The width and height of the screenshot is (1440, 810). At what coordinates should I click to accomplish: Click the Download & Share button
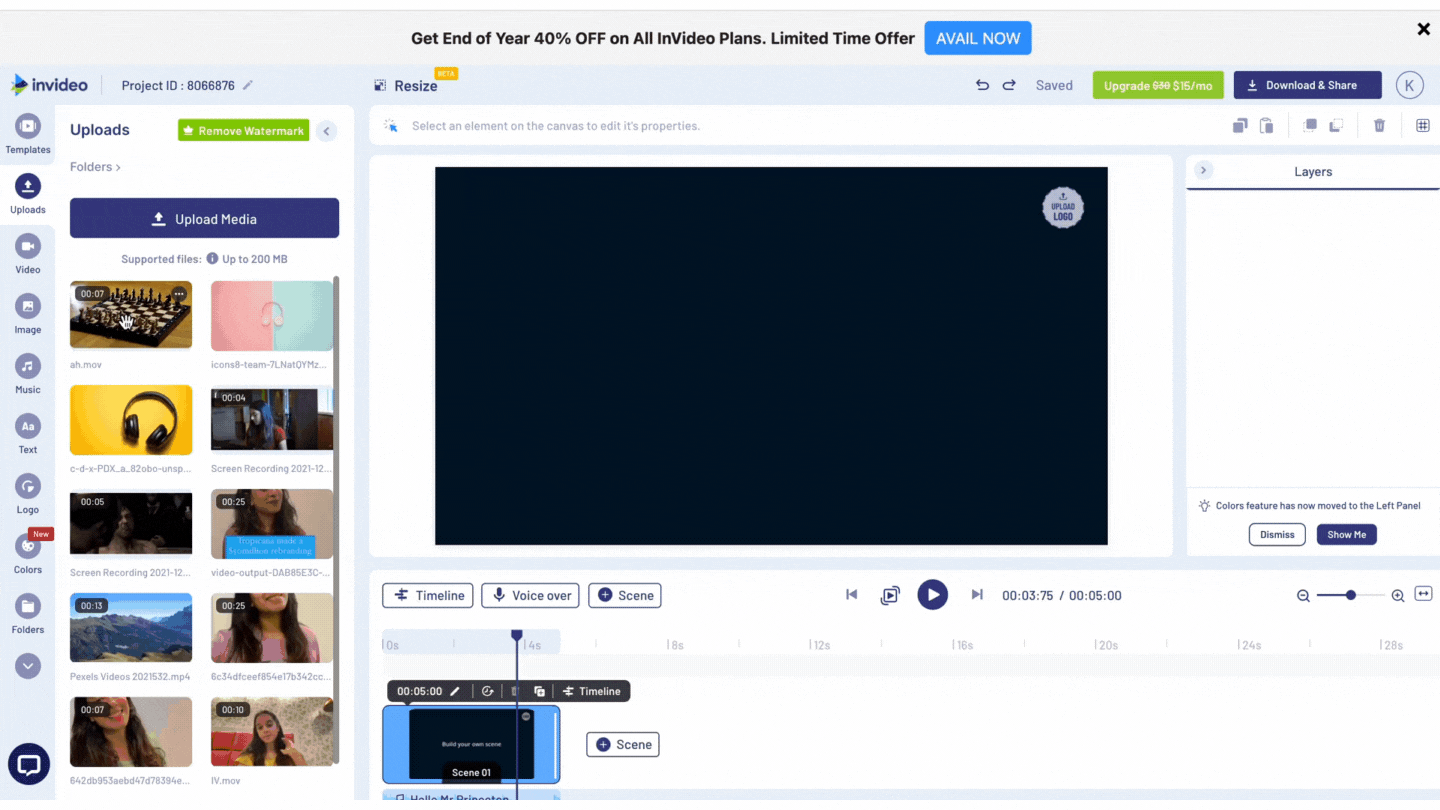click(x=1308, y=86)
